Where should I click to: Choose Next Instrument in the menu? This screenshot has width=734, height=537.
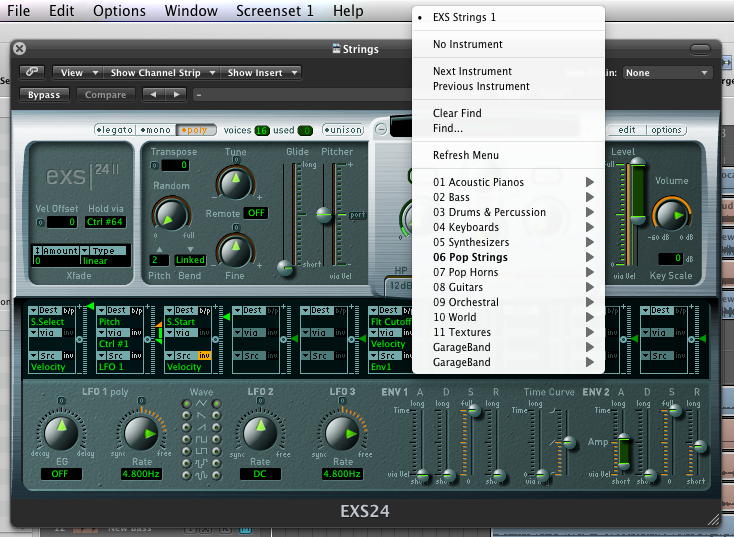click(508, 71)
